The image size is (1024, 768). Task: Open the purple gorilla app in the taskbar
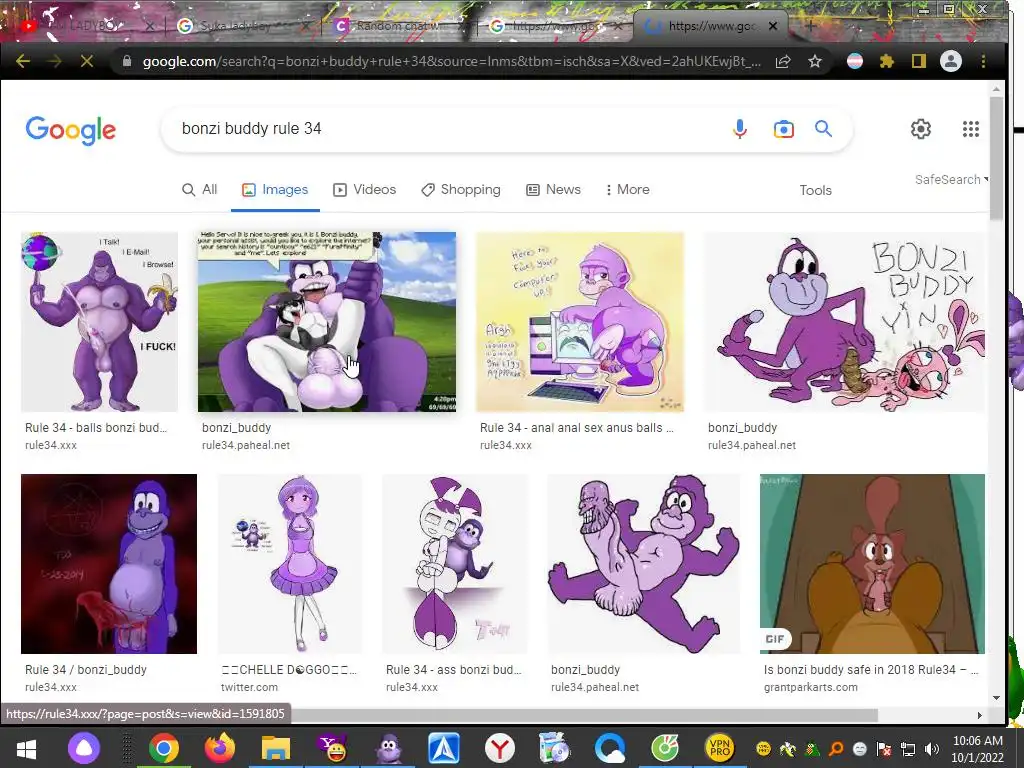[x=389, y=748]
